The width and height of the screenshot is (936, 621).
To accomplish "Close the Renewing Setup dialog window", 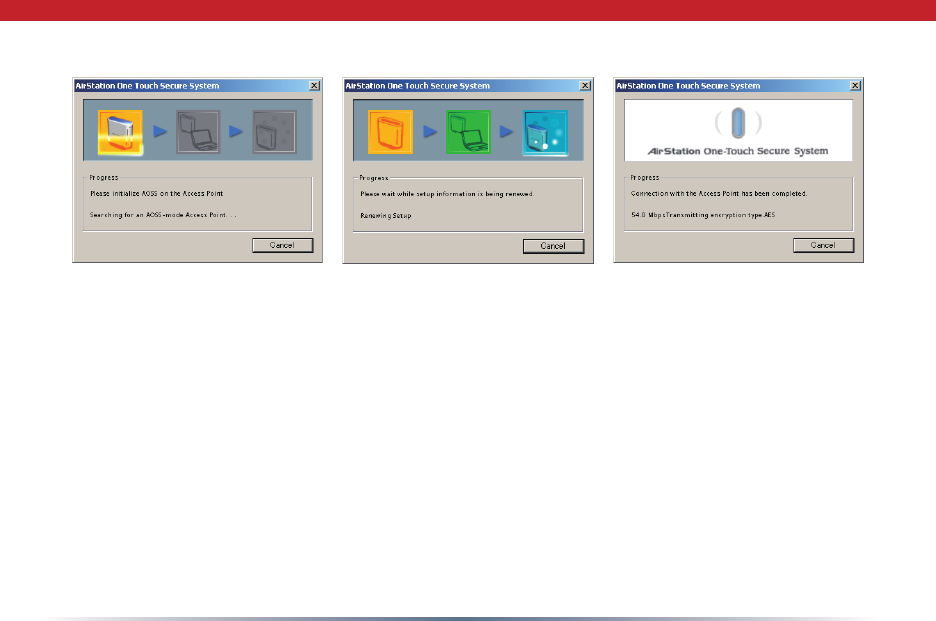I will coord(586,86).
